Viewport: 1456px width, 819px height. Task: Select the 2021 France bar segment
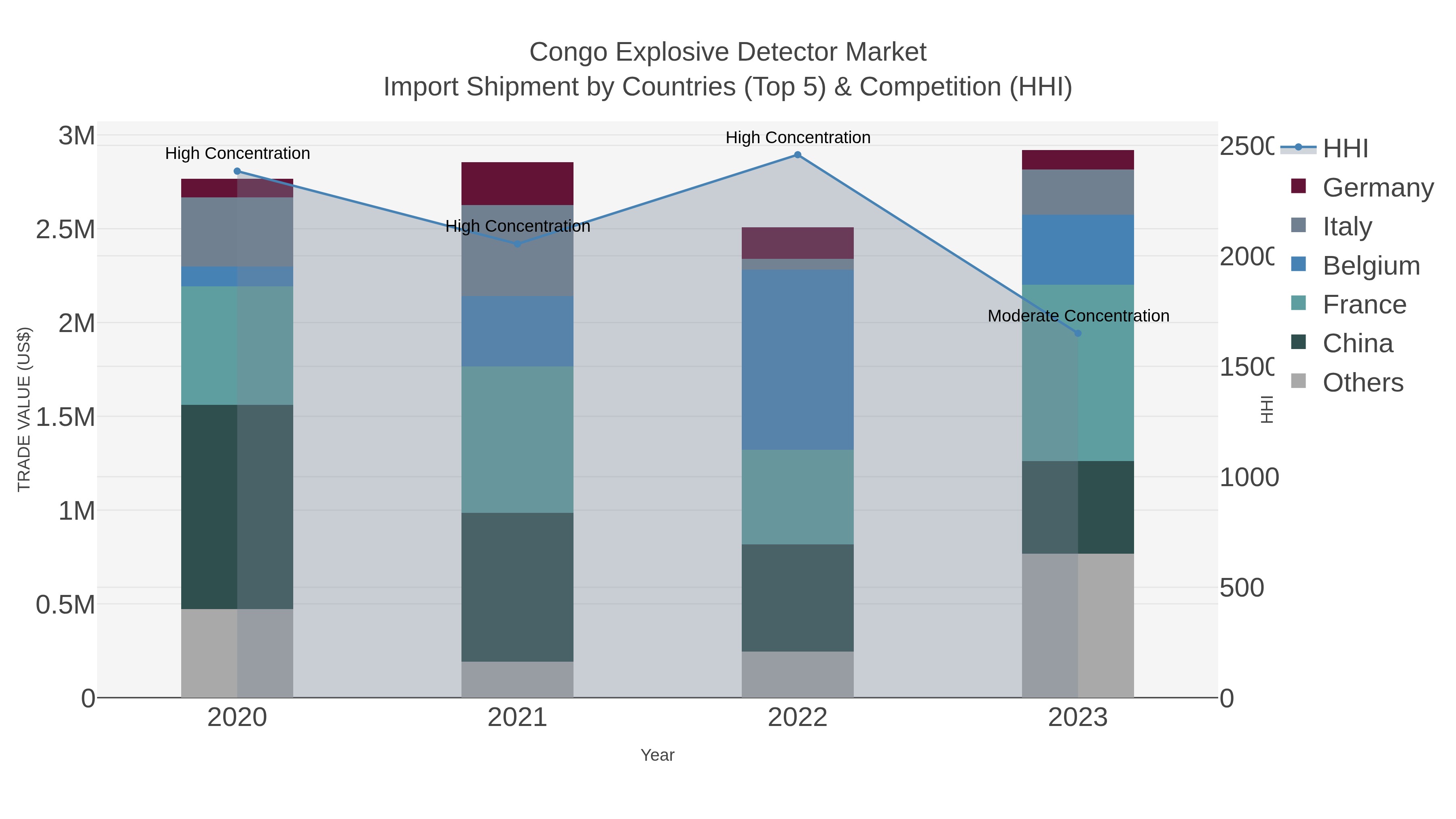[x=518, y=440]
